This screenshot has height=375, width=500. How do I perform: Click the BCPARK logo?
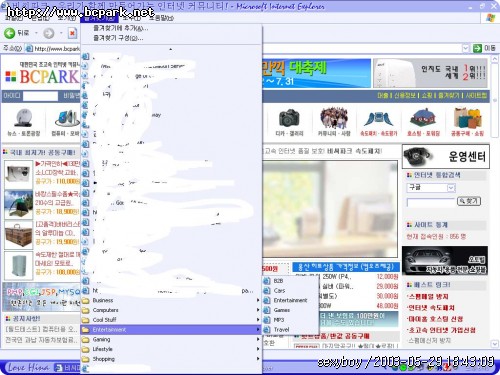tap(42, 76)
